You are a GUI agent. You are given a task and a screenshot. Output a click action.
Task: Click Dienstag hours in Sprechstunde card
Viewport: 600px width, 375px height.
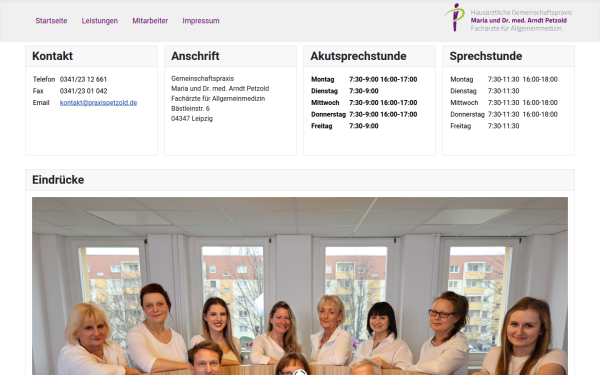pos(504,91)
